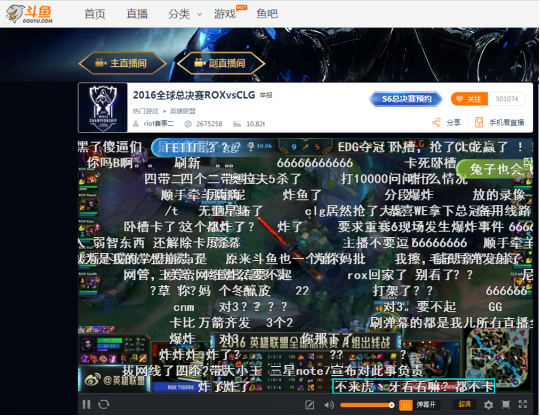Expand the 分类 dropdown

185,14
